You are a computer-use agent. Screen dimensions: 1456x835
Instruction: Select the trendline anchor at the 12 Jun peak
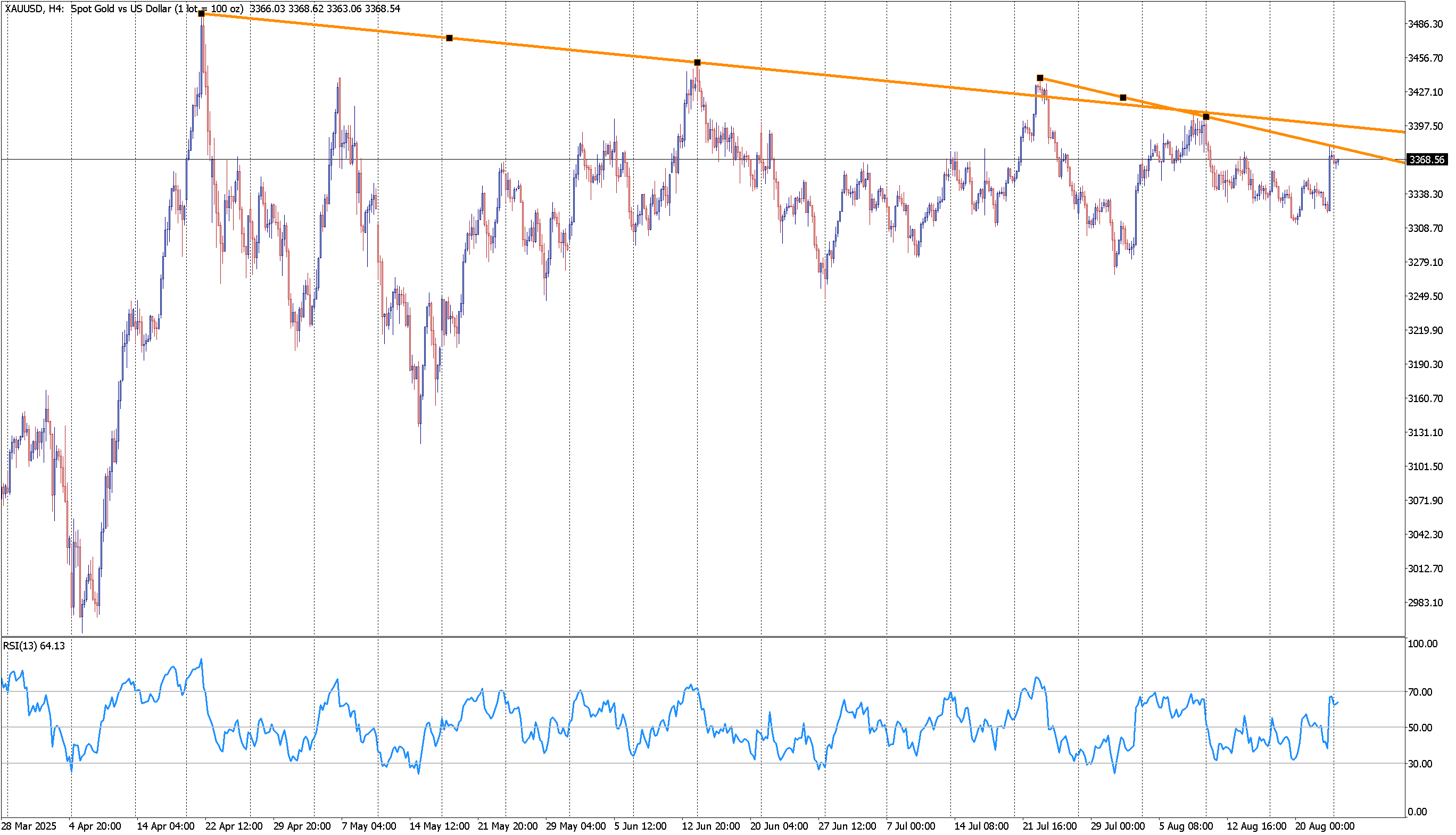click(697, 63)
